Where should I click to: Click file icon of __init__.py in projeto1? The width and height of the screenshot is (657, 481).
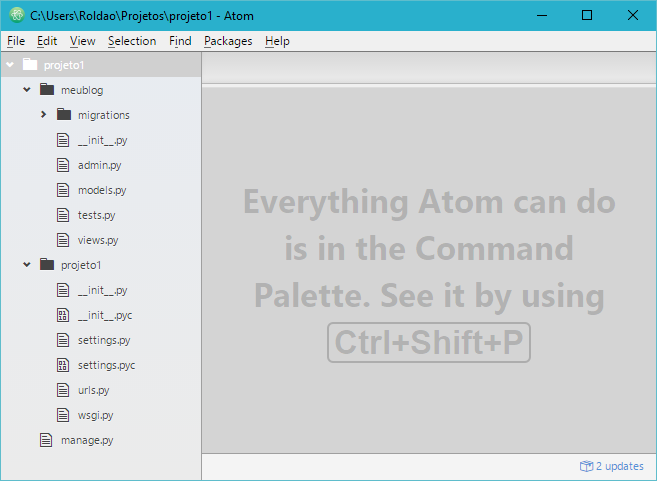pyautogui.click(x=63, y=290)
